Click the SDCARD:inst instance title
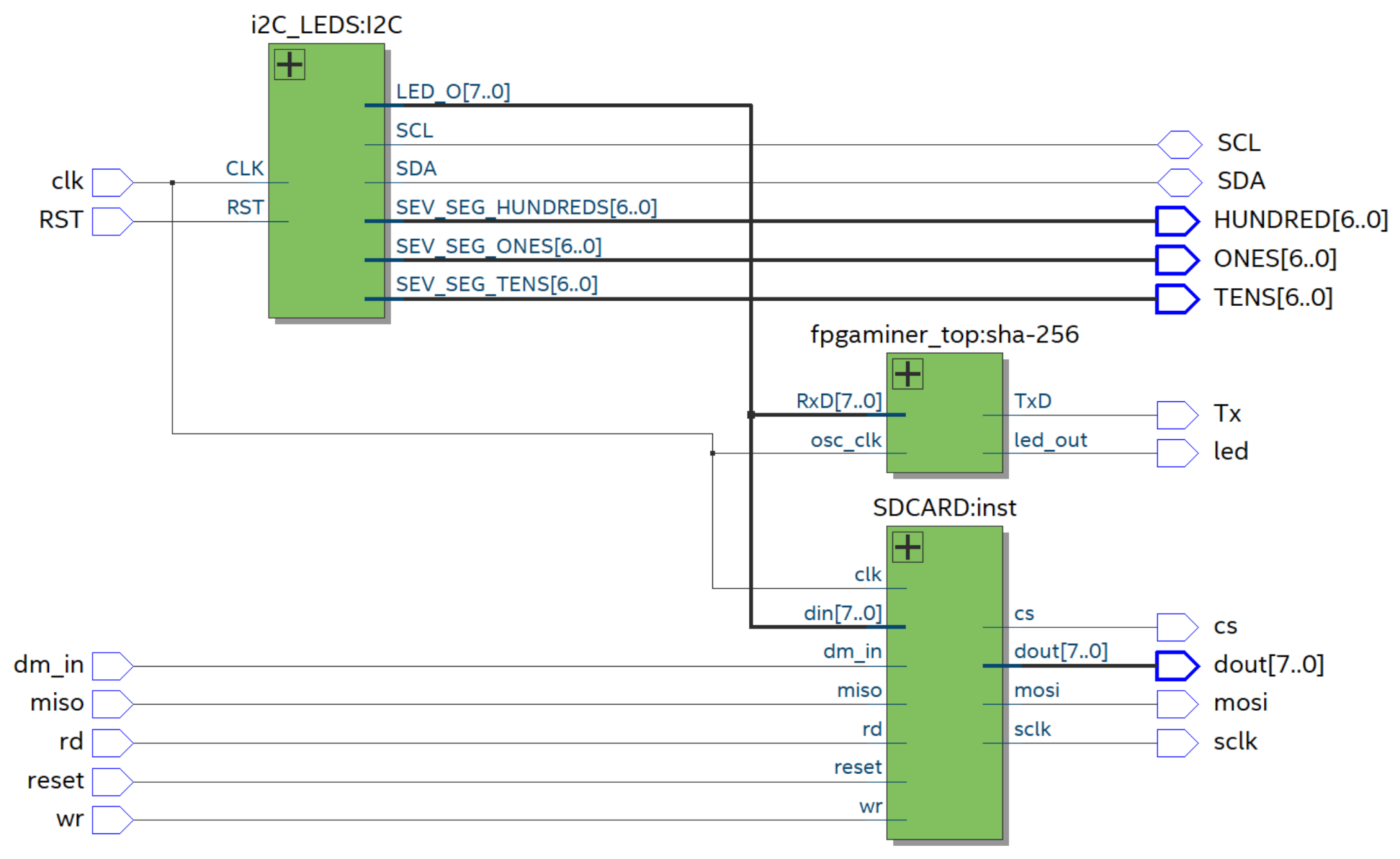The width and height of the screenshot is (1400, 859). pos(944,508)
